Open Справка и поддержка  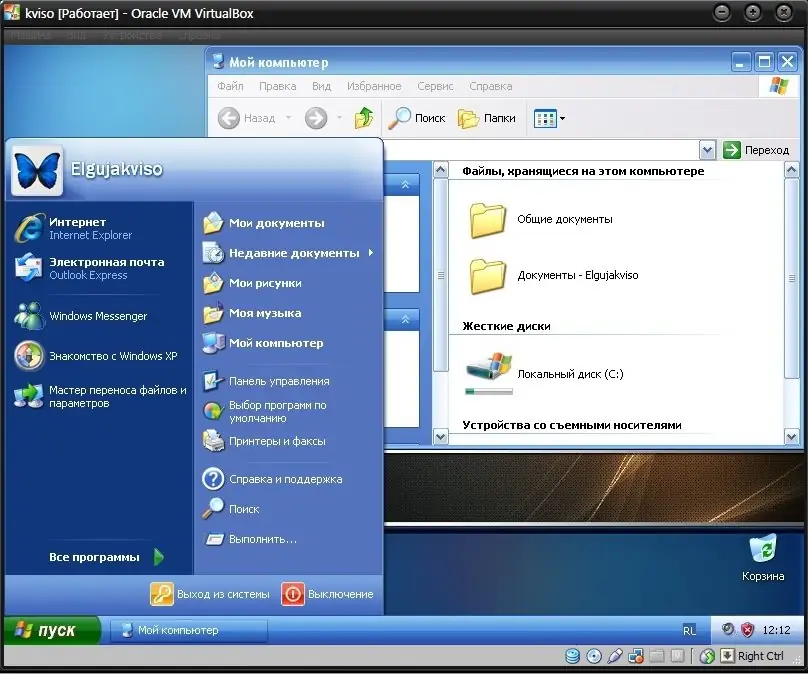point(272,479)
